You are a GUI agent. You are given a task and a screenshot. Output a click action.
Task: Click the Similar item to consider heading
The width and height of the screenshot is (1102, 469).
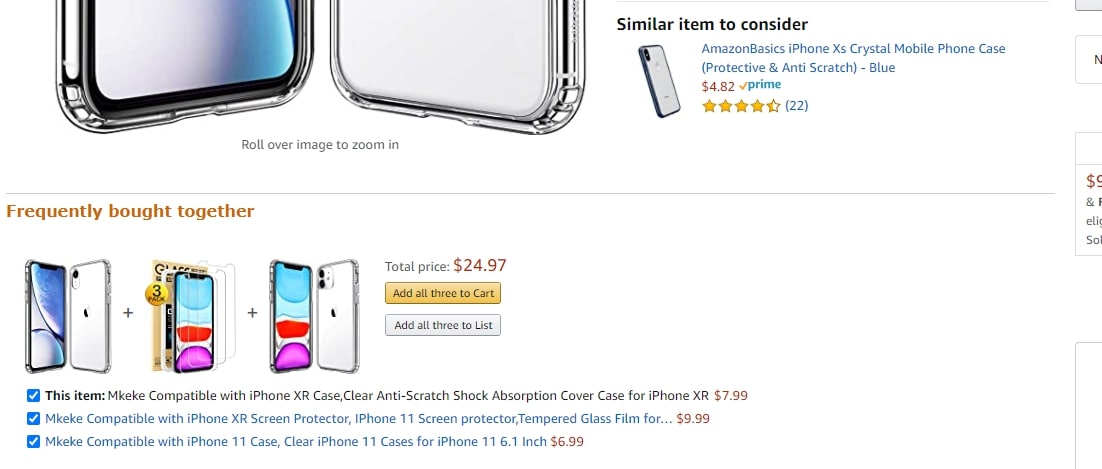712,24
